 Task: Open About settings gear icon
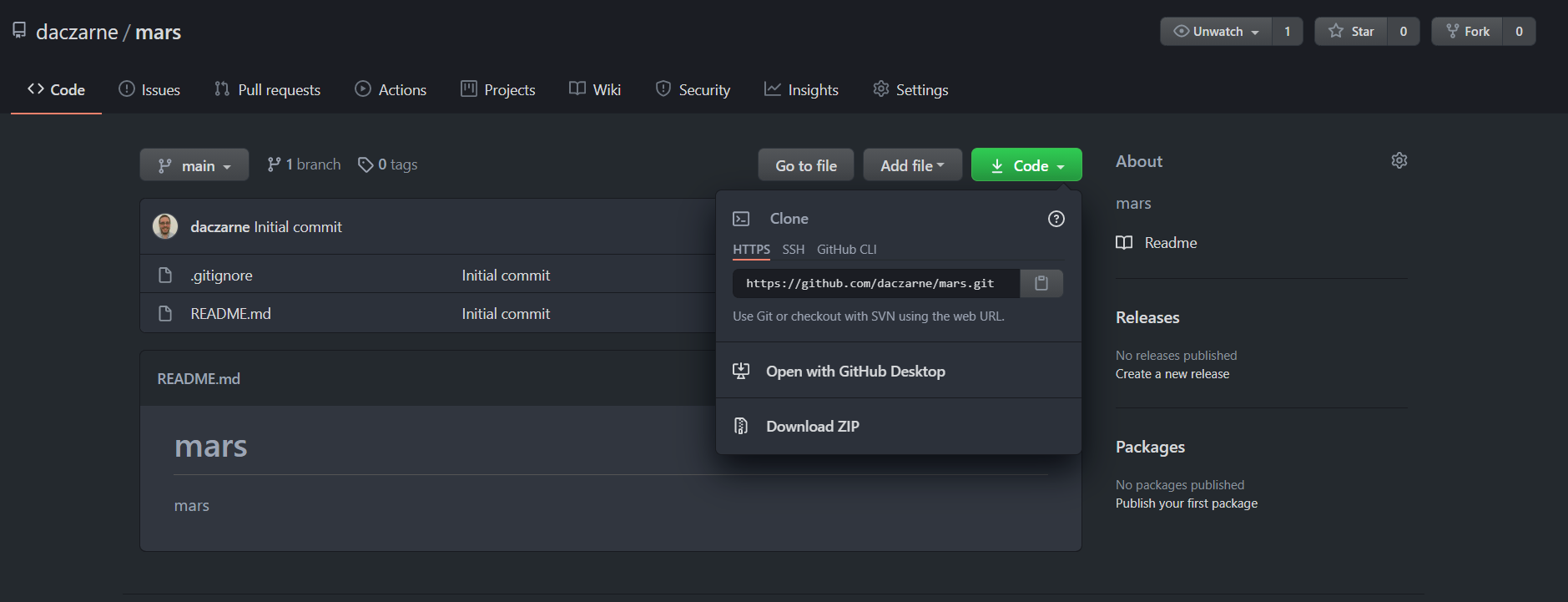[1399, 160]
